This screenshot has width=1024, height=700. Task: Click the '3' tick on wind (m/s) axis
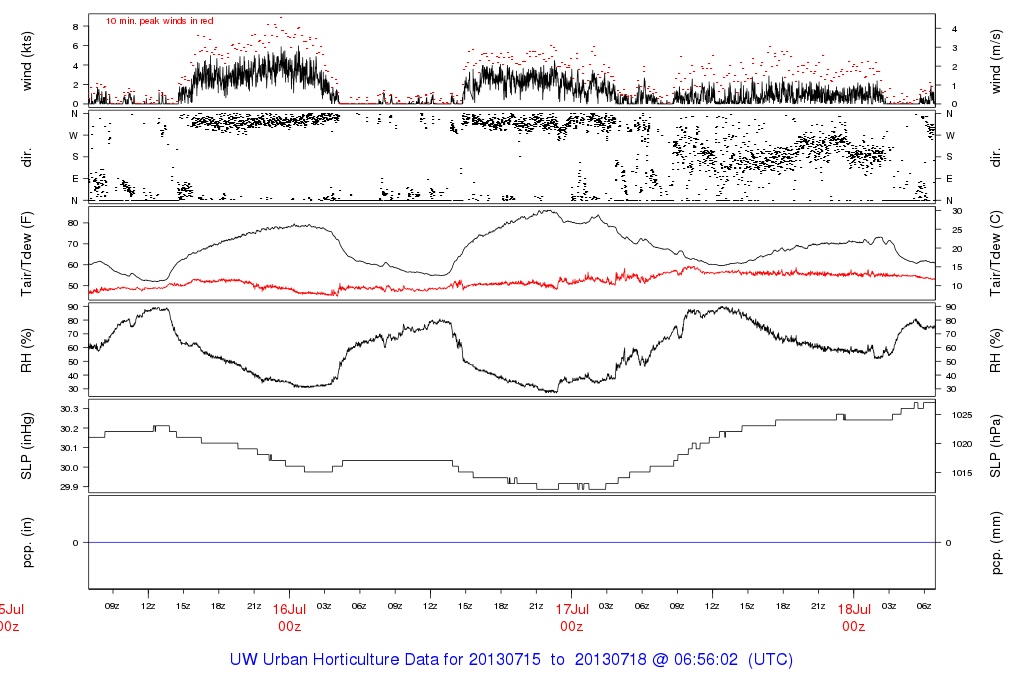(955, 48)
